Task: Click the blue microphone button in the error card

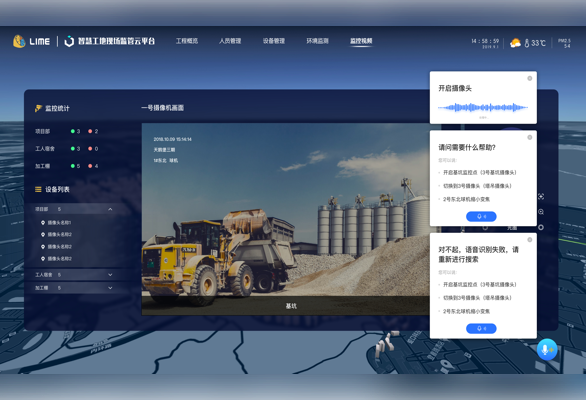Action: click(x=481, y=329)
